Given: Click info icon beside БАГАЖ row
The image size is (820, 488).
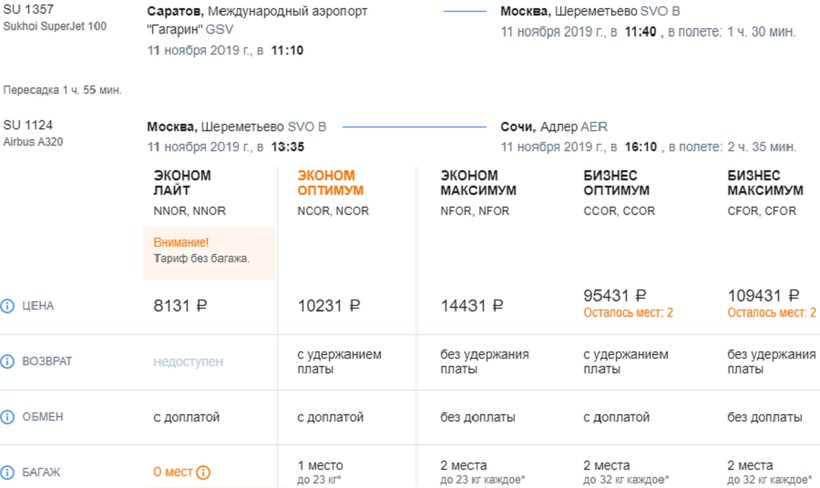Looking at the screenshot, I should click(x=8, y=472).
